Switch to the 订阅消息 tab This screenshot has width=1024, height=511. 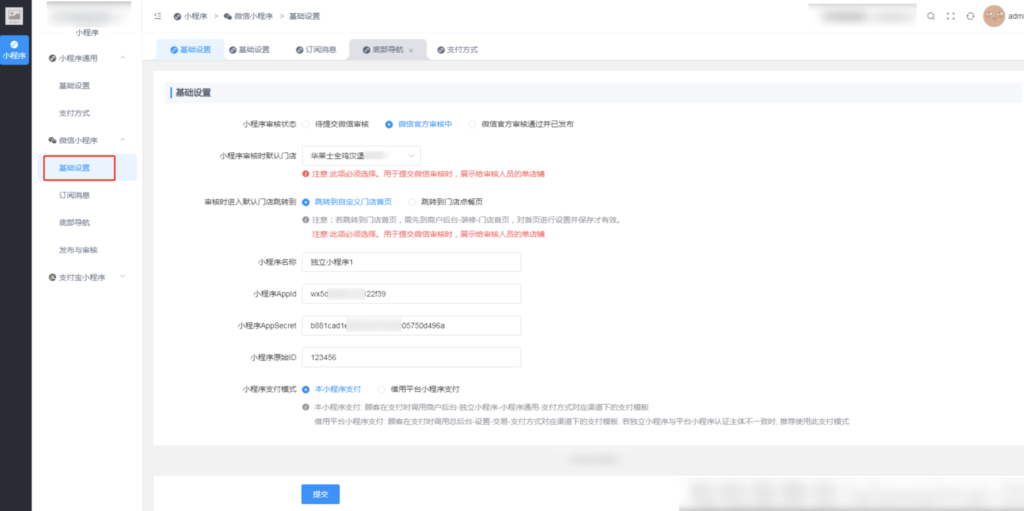point(316,50)
